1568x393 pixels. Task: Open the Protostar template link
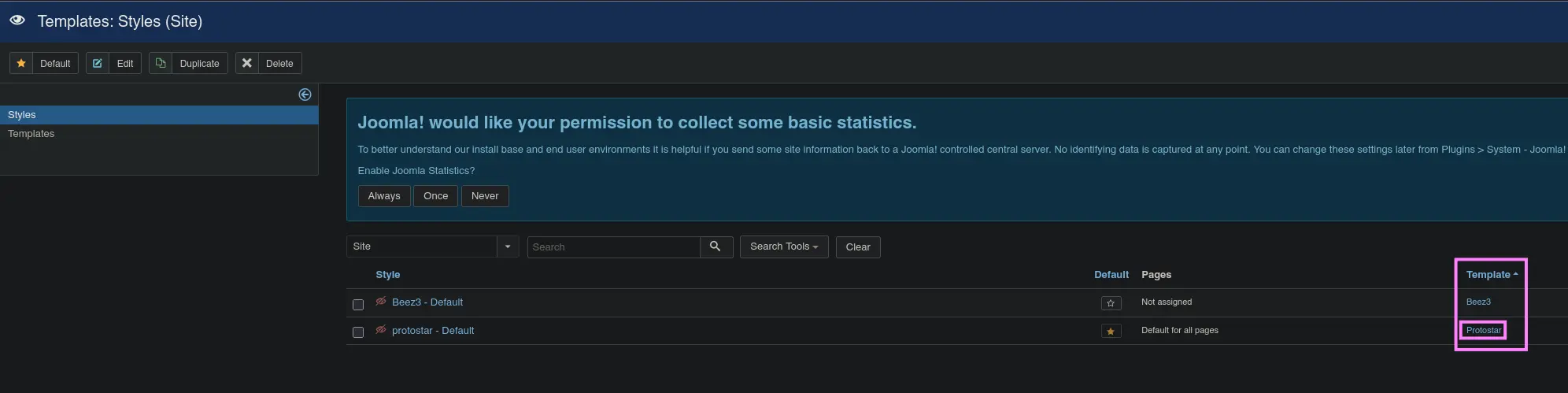point(1483,330)
